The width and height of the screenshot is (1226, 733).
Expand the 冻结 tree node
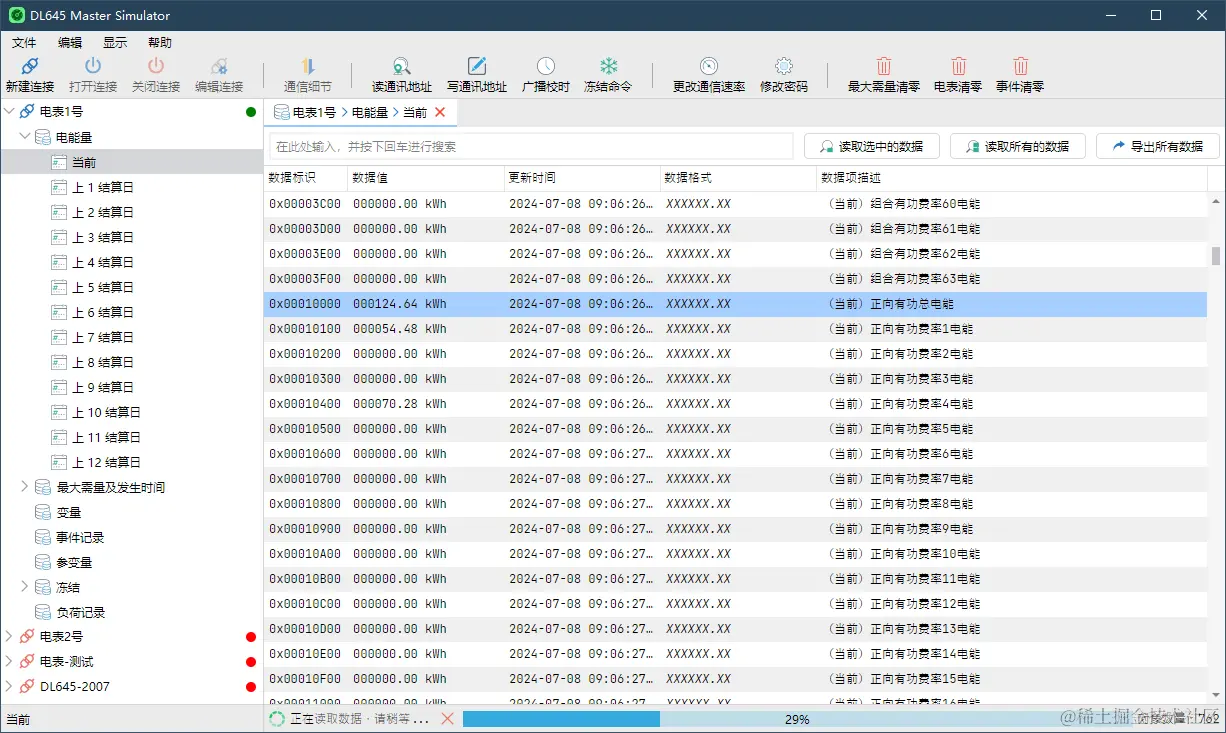point(25,587)
